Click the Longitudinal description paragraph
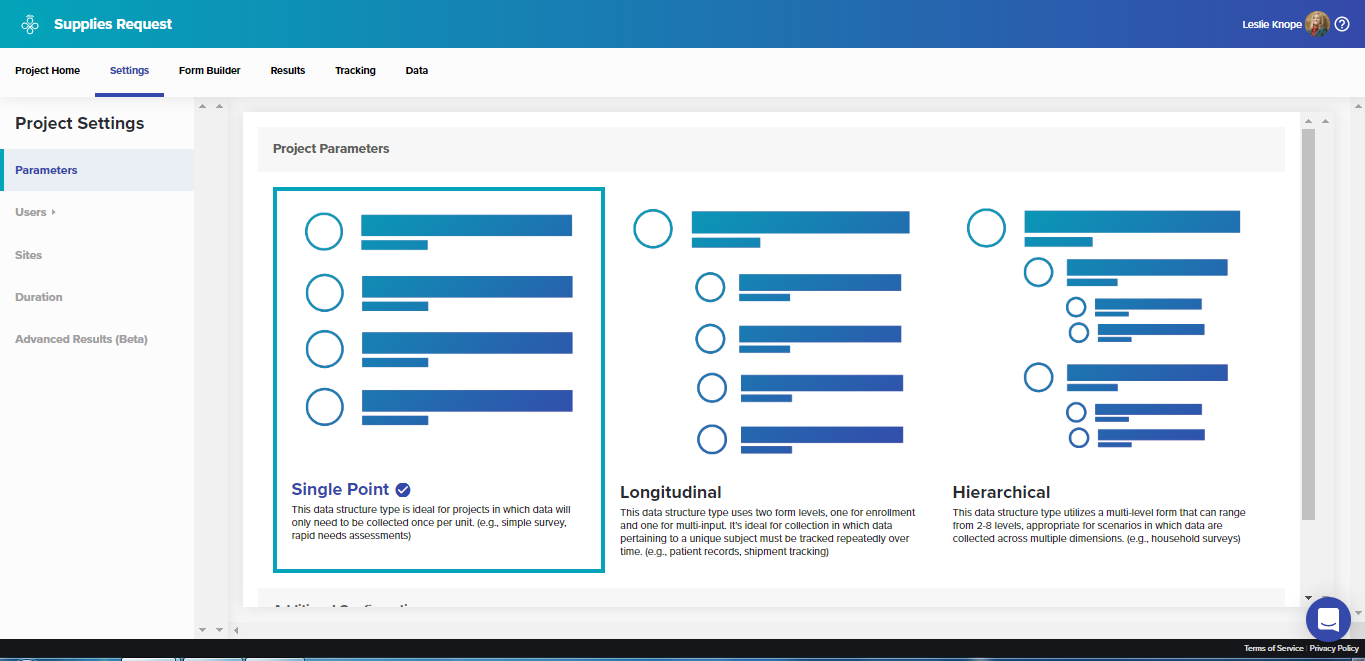Viewport: 1365px width, 661px height. coord(766,532)
